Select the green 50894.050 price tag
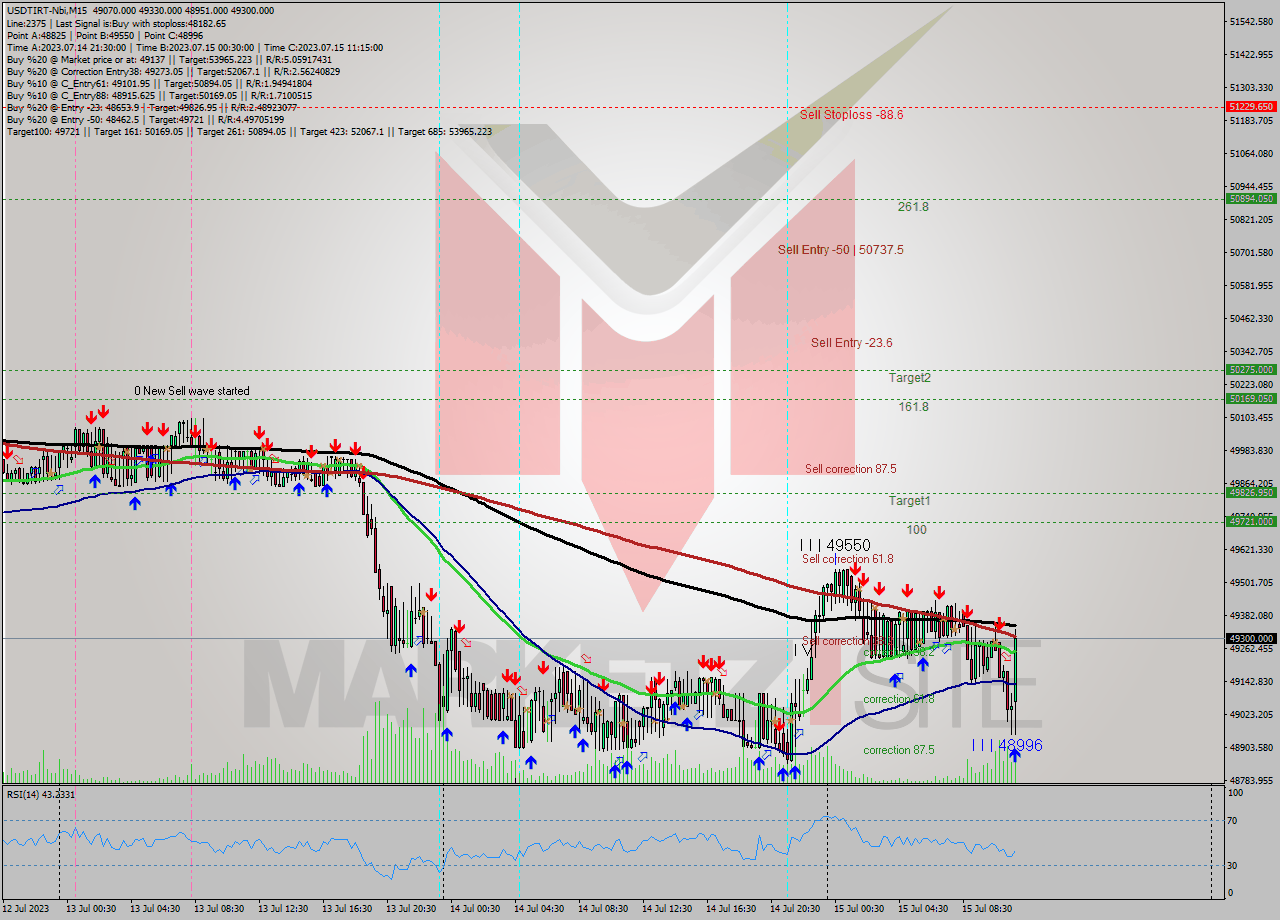 click(1251, 199)
